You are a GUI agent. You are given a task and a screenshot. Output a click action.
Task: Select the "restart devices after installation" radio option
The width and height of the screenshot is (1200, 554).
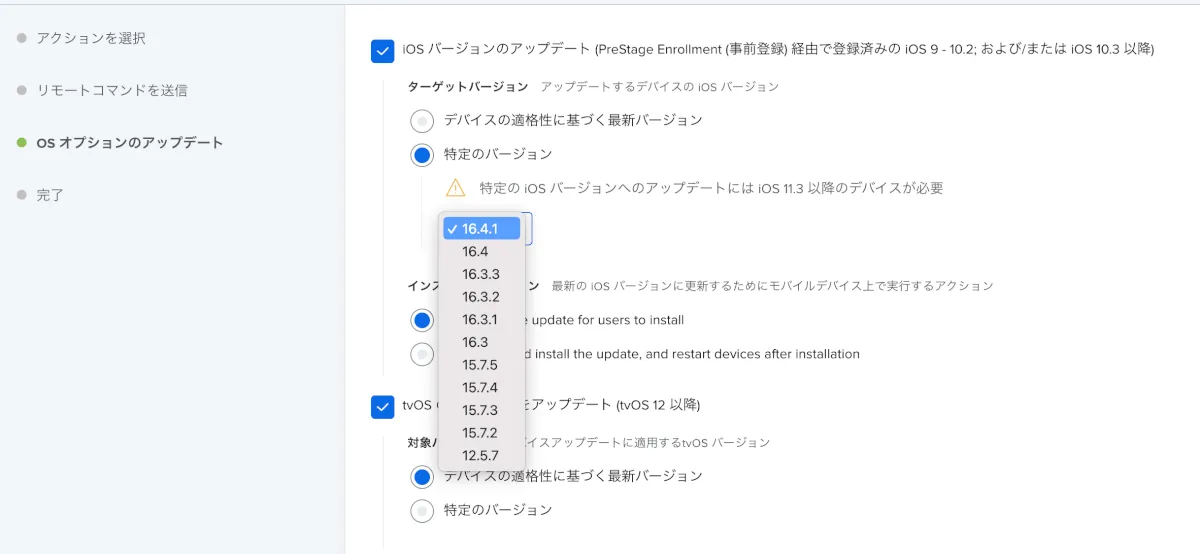tap(422, 354)
